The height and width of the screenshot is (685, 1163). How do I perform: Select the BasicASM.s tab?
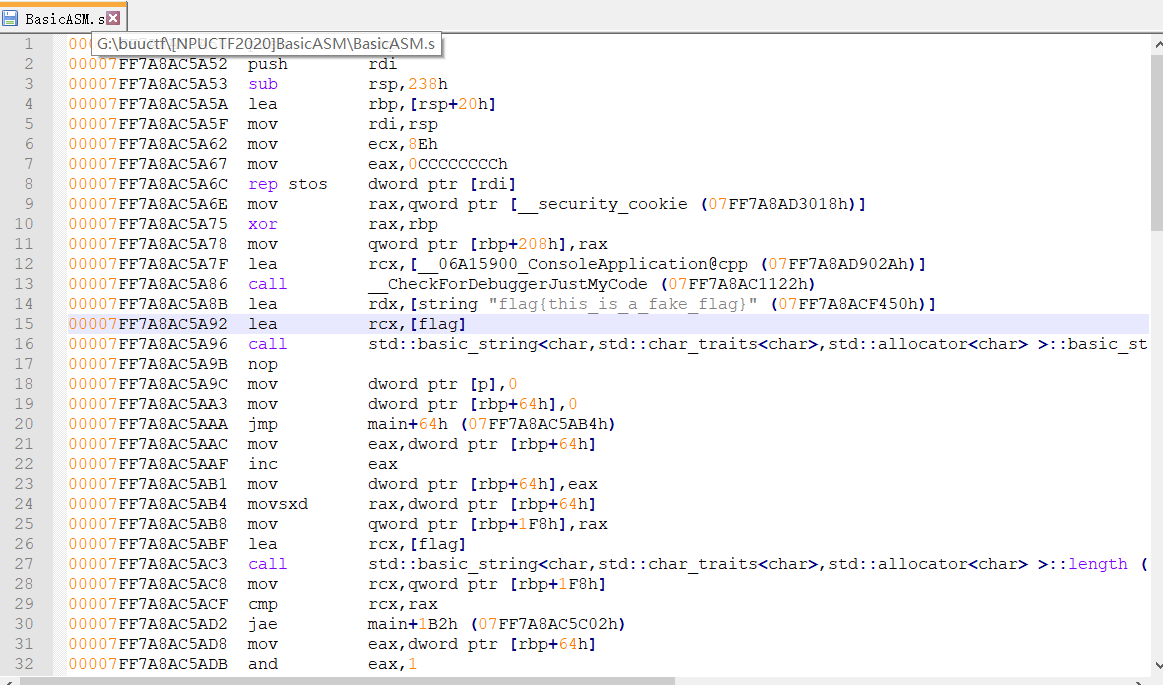coord(60,16)
